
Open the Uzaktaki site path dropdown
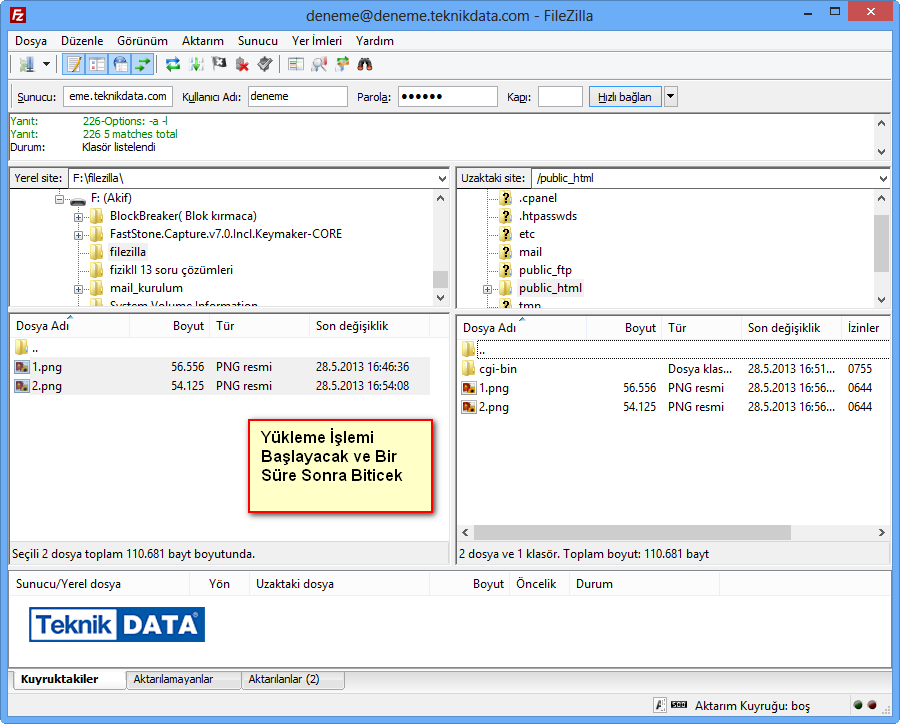[881, 178]
